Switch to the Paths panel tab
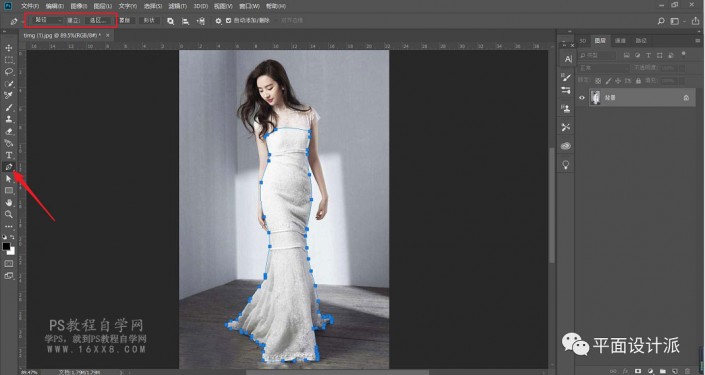The width and height of the screenshot is (705, 375). click(641, 40)
